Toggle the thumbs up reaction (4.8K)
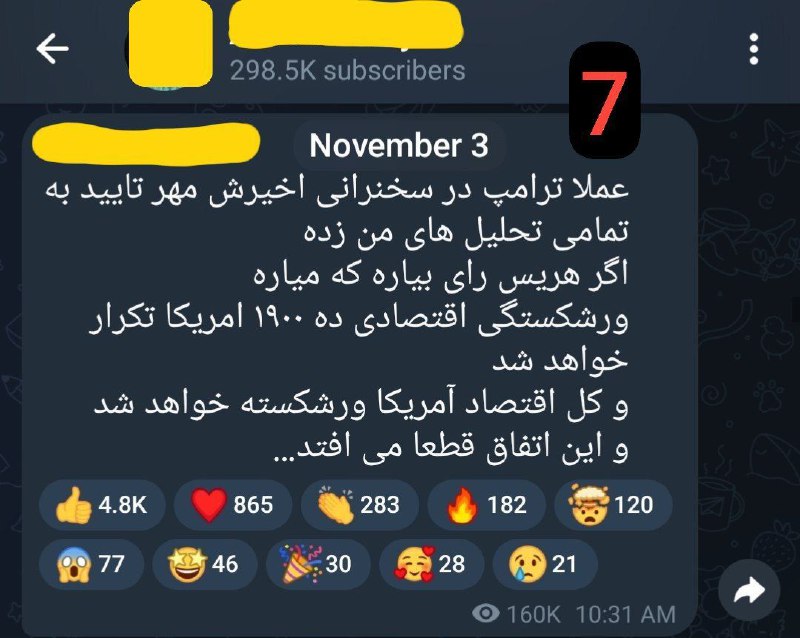800x638 pixels. [x=102, y=505]
